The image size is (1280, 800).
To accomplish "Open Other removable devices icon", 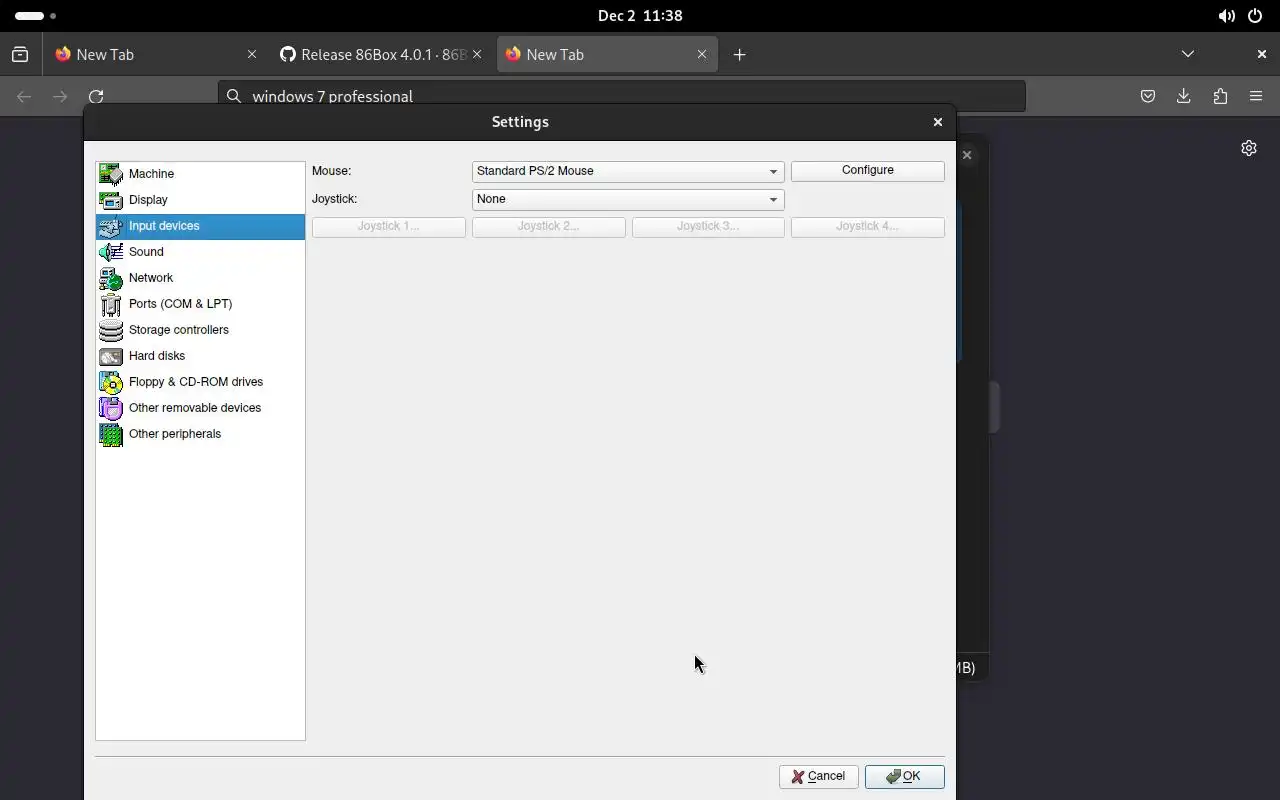I will (111, 408).
